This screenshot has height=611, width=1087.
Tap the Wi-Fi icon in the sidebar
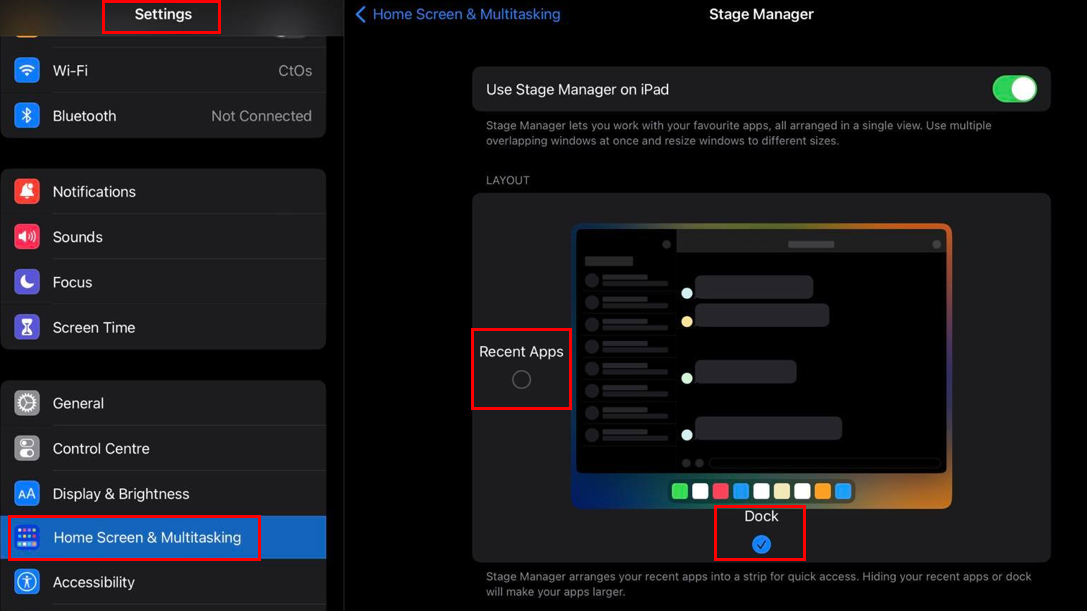point(27,70)
